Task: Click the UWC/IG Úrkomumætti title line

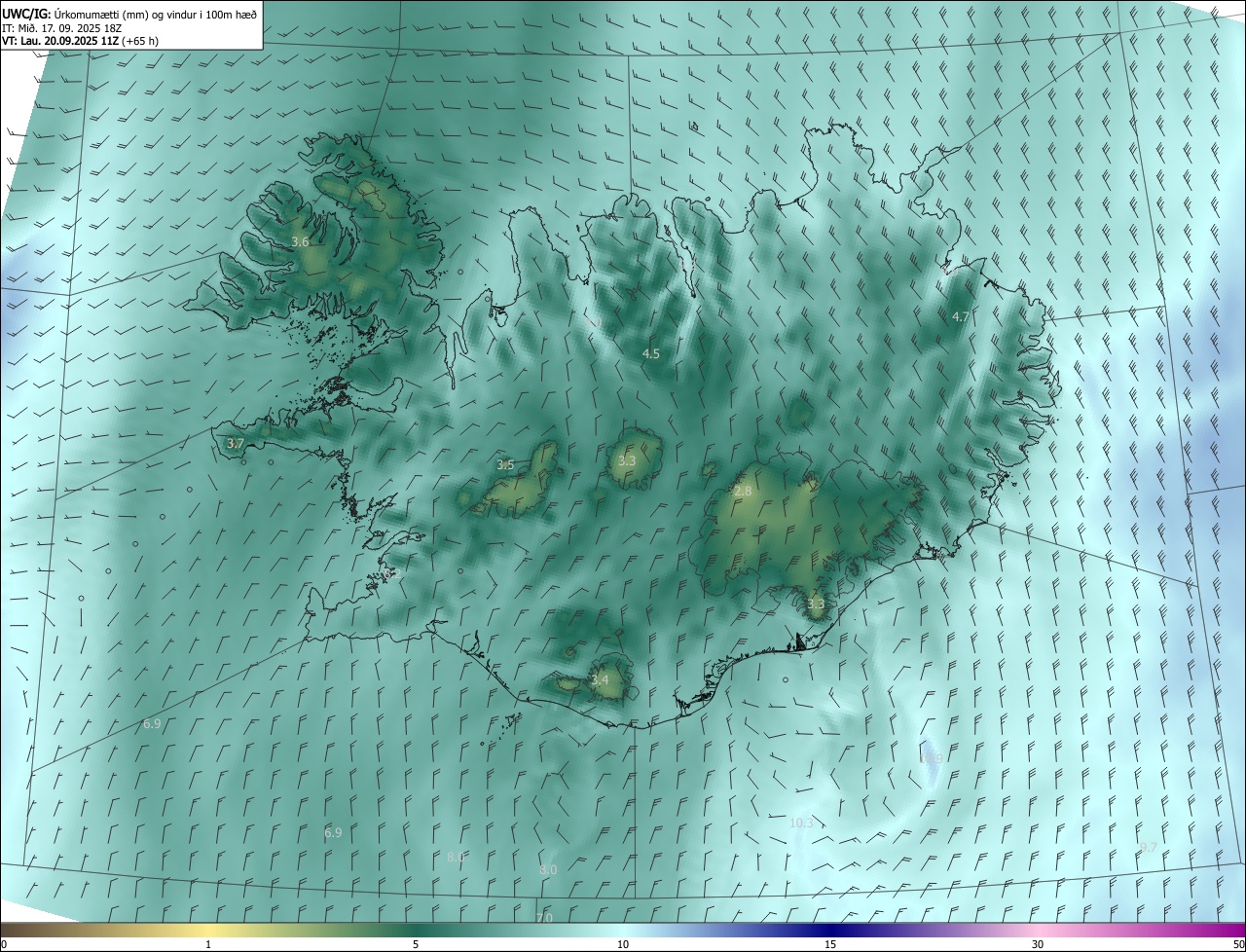Action: (x=129, y=15)
